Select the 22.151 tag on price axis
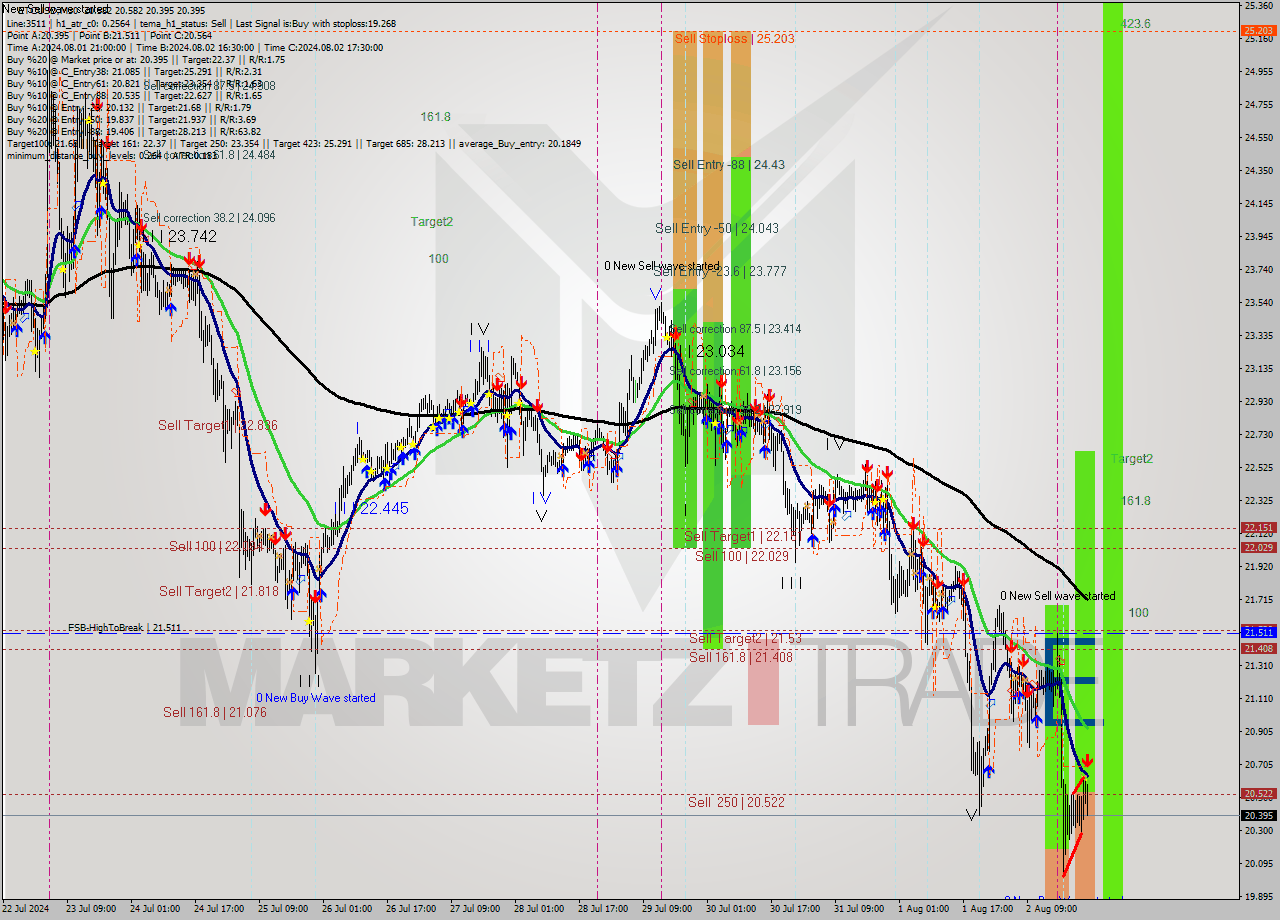This screenshot has height=920, width=1280. pyautogui.click(x=1258, y=528)
